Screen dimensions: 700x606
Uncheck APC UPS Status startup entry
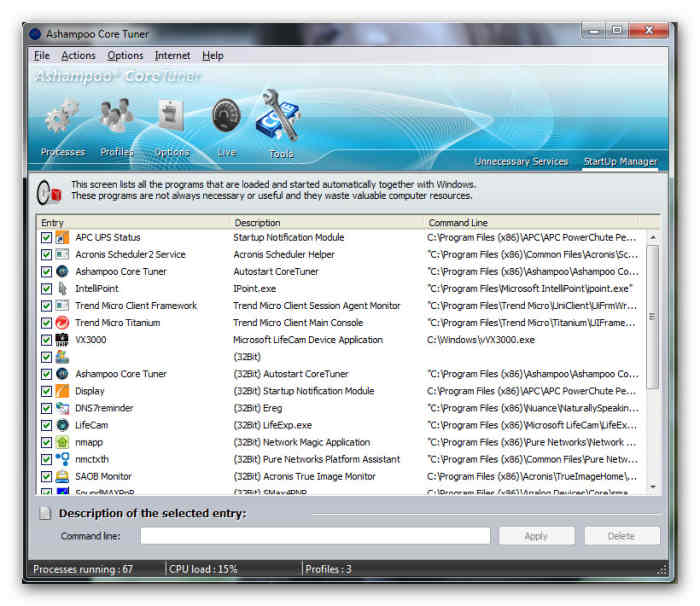coord(46,238)
